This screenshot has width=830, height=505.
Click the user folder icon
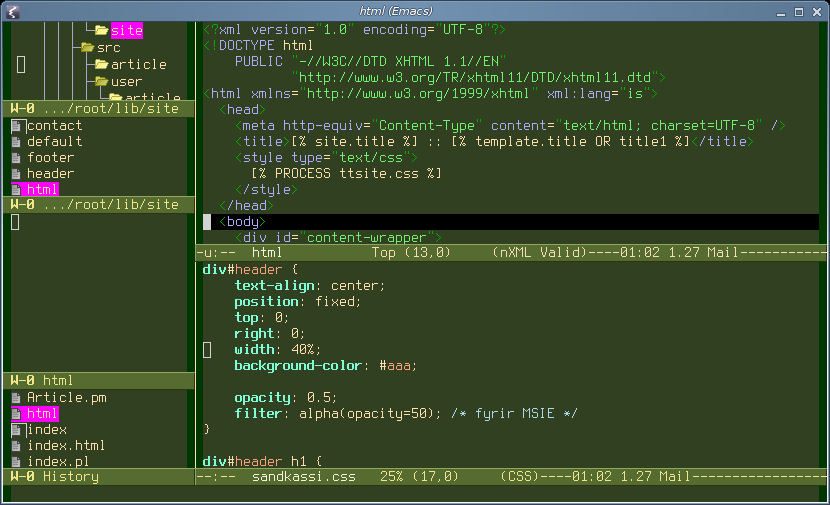tap(102, 82)
